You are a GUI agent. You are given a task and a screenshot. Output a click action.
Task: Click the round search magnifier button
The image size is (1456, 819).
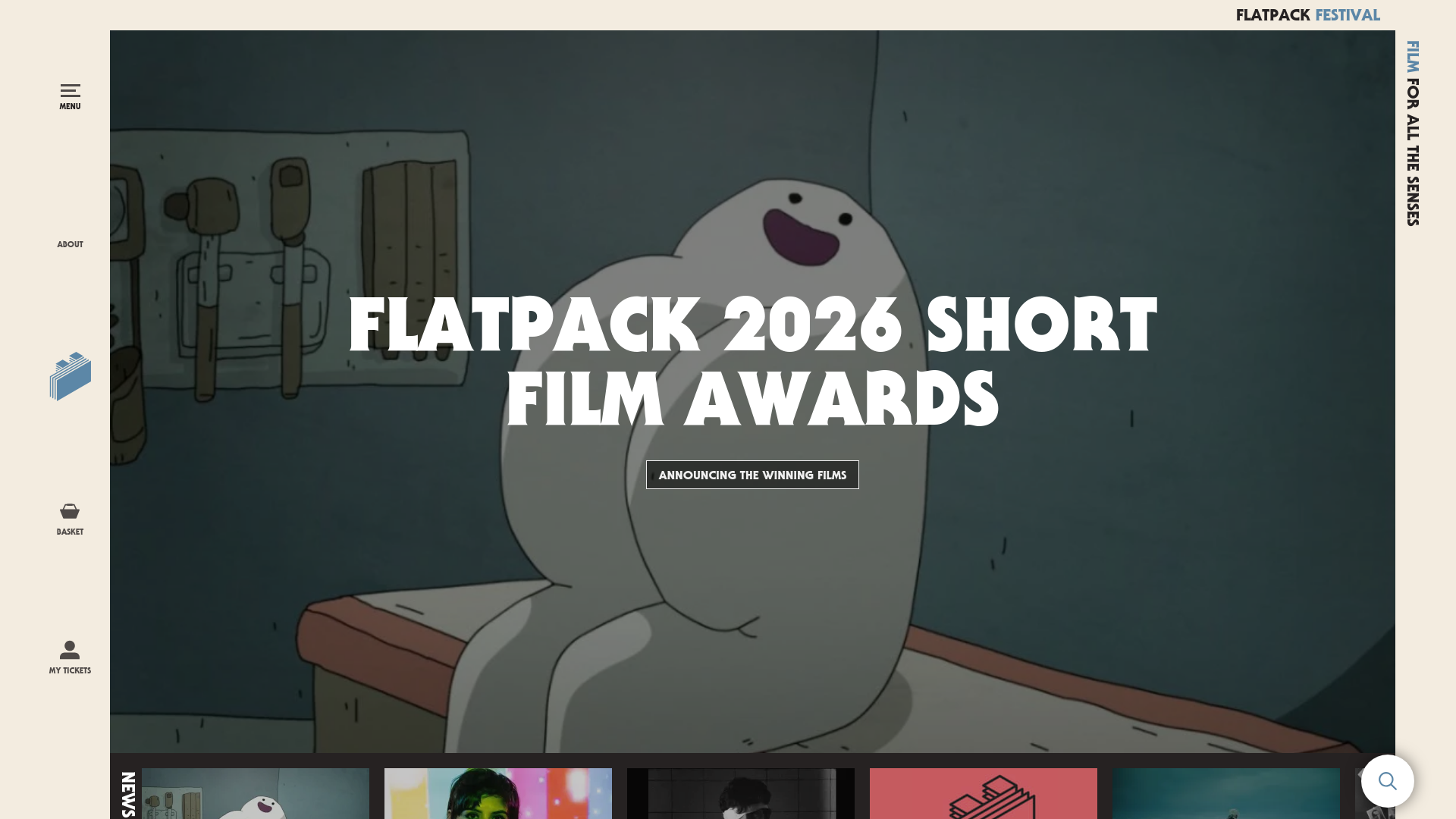1387,780
